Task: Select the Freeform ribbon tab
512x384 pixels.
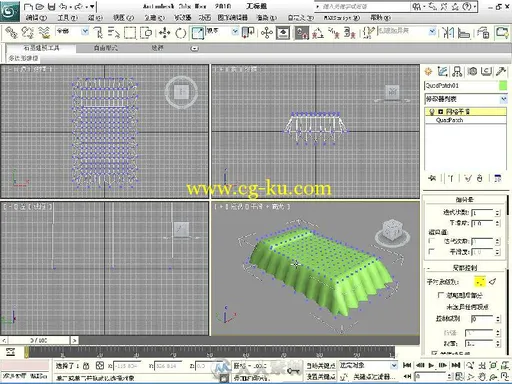Action: pos(106,48)
